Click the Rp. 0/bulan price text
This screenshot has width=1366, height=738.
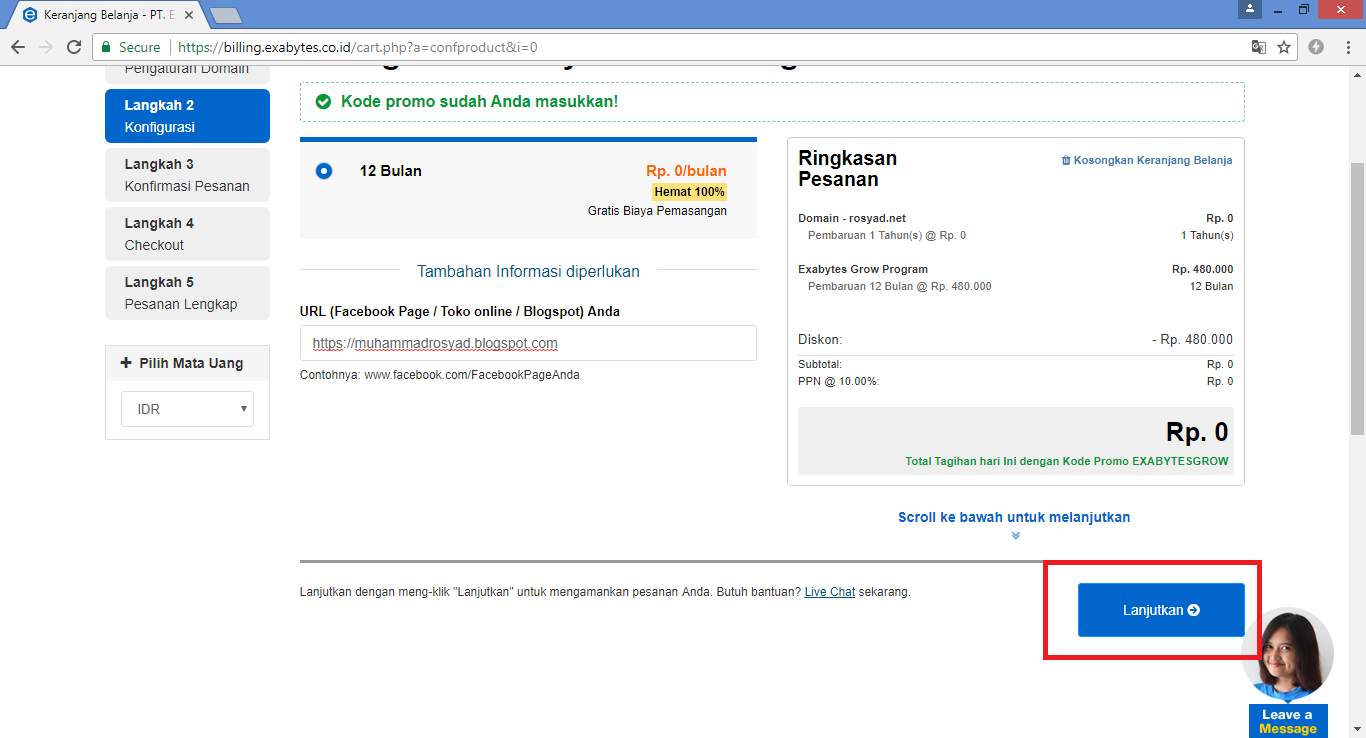(x=686, y=171)
